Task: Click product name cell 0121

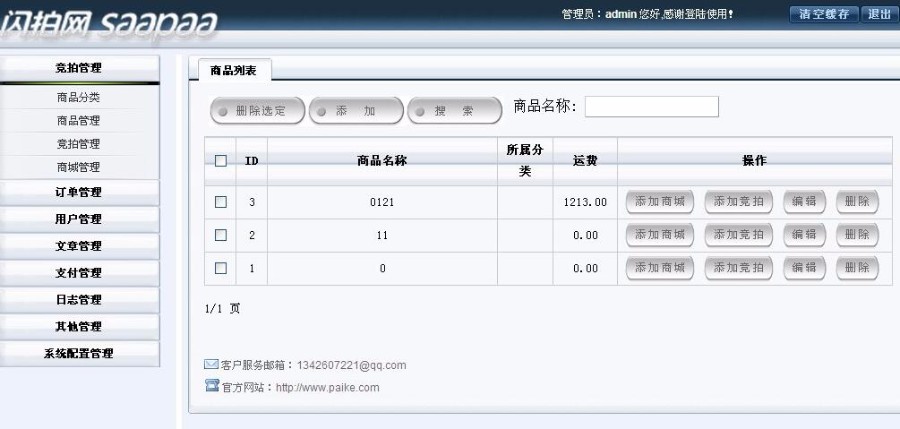Action: [382, 202]
